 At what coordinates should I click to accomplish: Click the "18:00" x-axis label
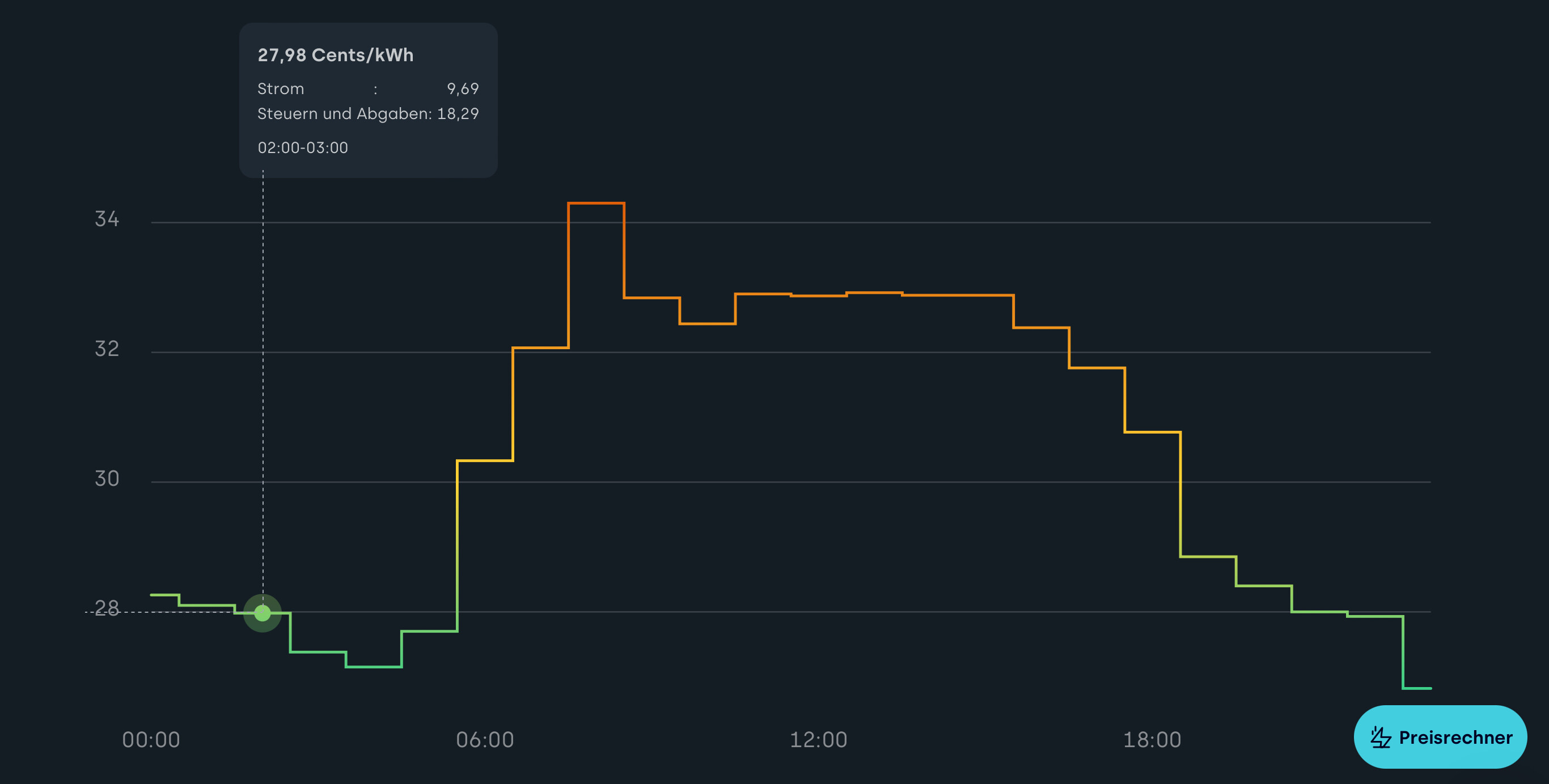[1152, 740]
